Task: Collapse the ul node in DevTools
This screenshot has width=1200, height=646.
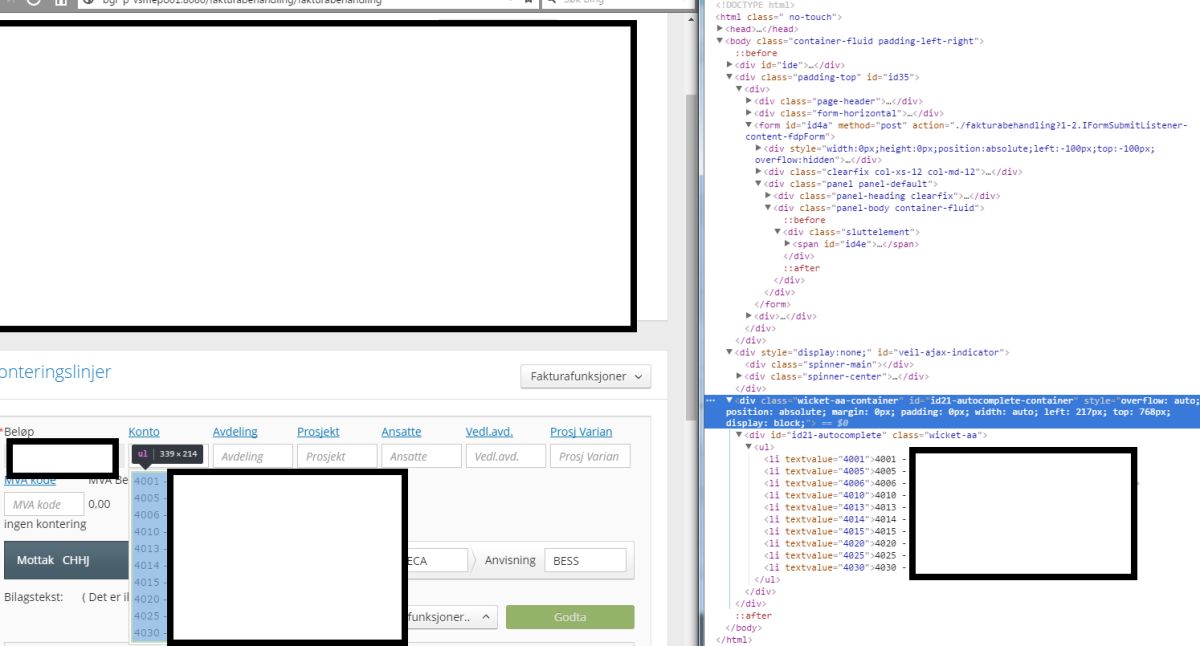Action: point(749,447)
